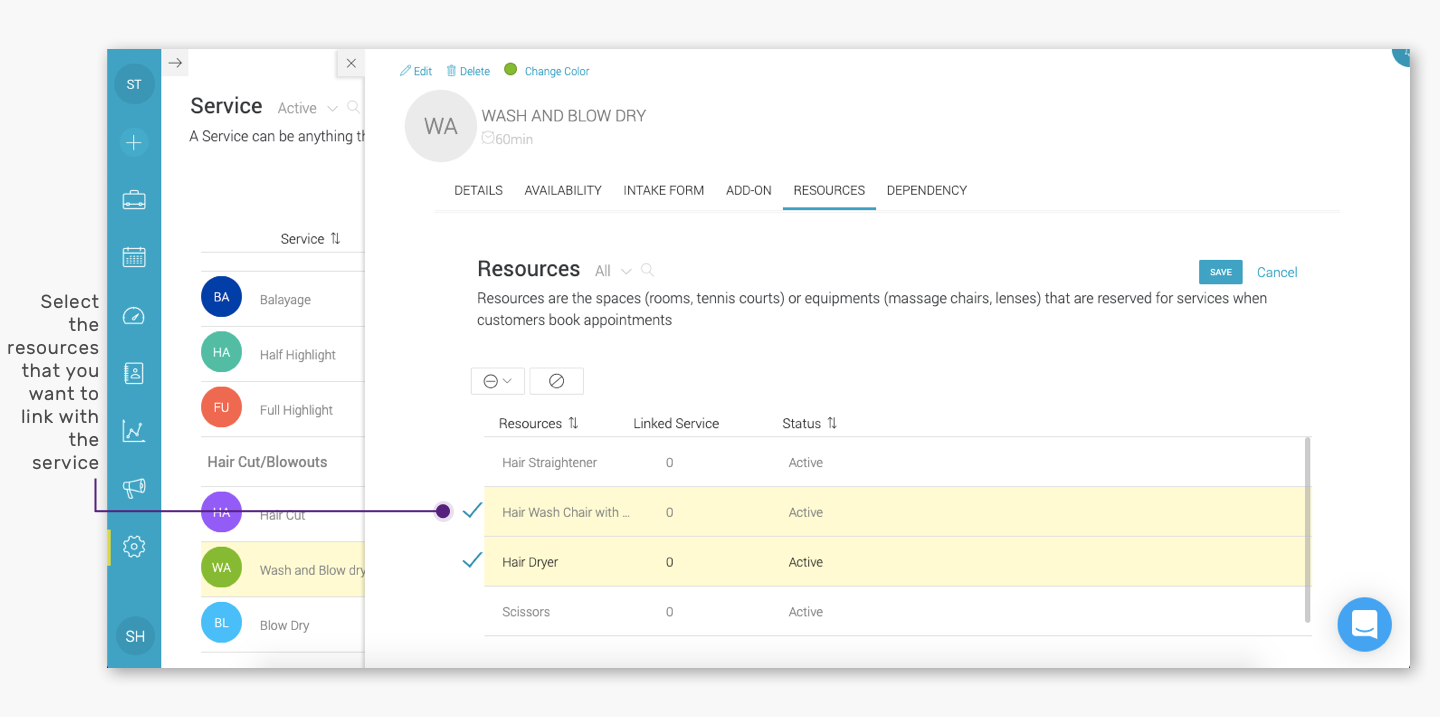Click the Resources search magnifier icon
The width and height of the screenshot is (1440, 718).
pos(647,270)
